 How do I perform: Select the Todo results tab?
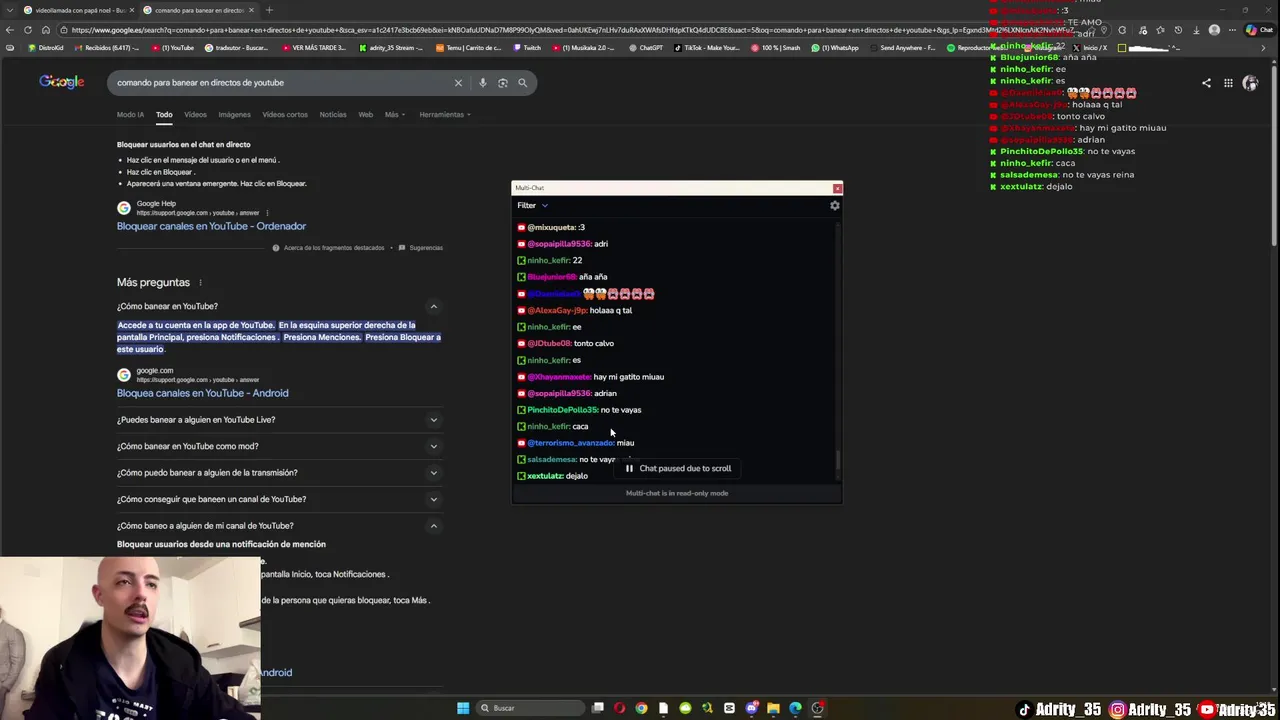[x=164, y=114]
